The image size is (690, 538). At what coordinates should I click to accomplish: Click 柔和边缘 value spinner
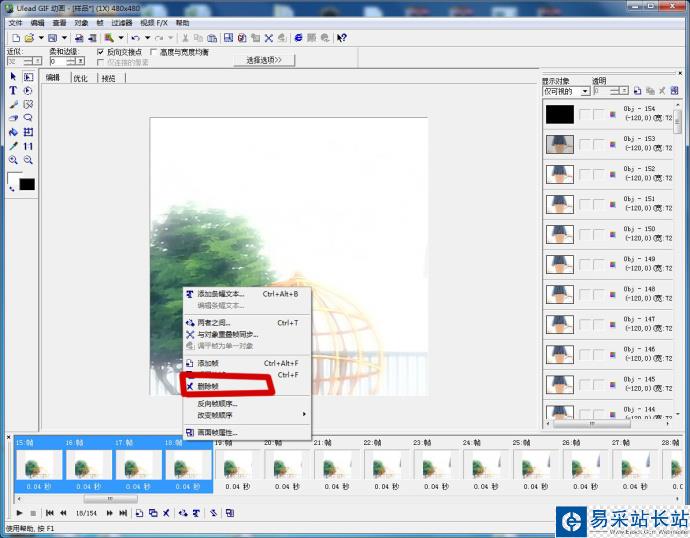pos(80,61)
